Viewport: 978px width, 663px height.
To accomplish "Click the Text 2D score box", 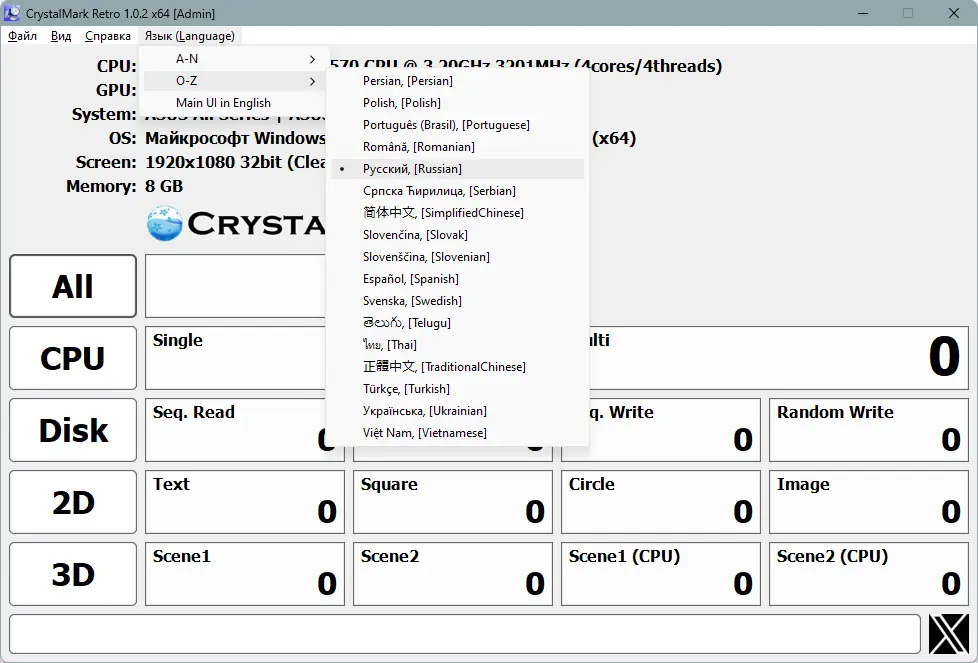I will pyautogui.click(x=244, y=502).
